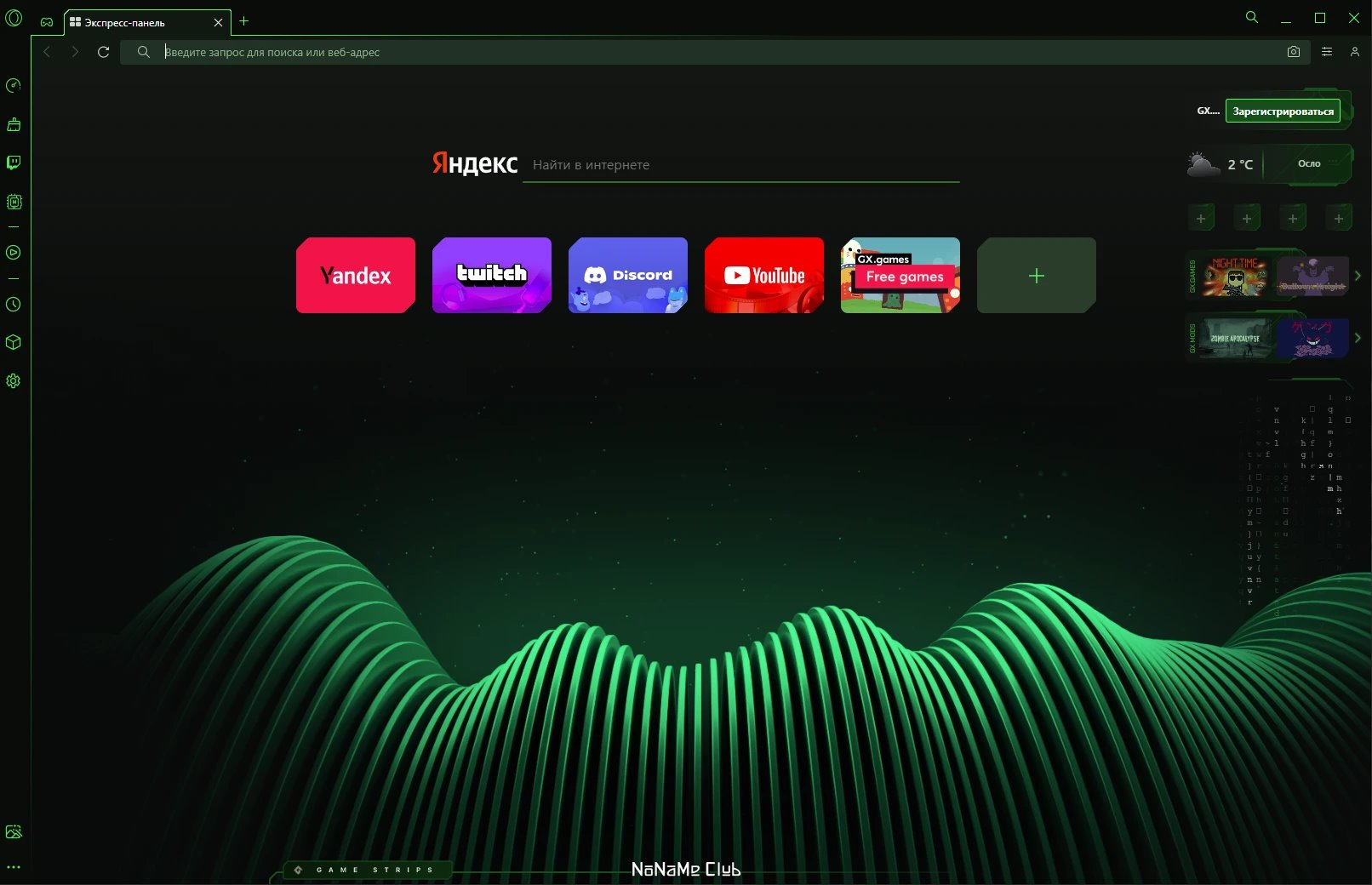Open Extensions cube icon in sidebar

[14, 342]
